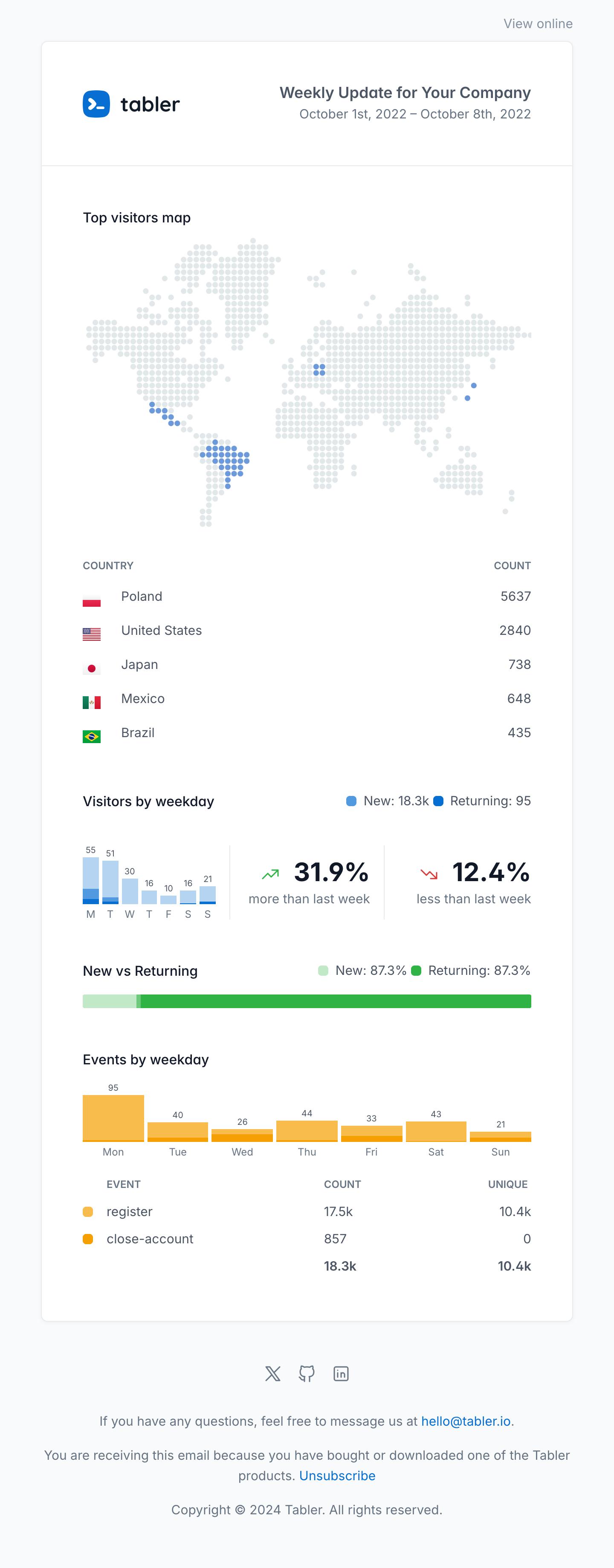Click the Tabler logo icon
This screenshot has width=614, height=1568.
[x=96, y=104]
